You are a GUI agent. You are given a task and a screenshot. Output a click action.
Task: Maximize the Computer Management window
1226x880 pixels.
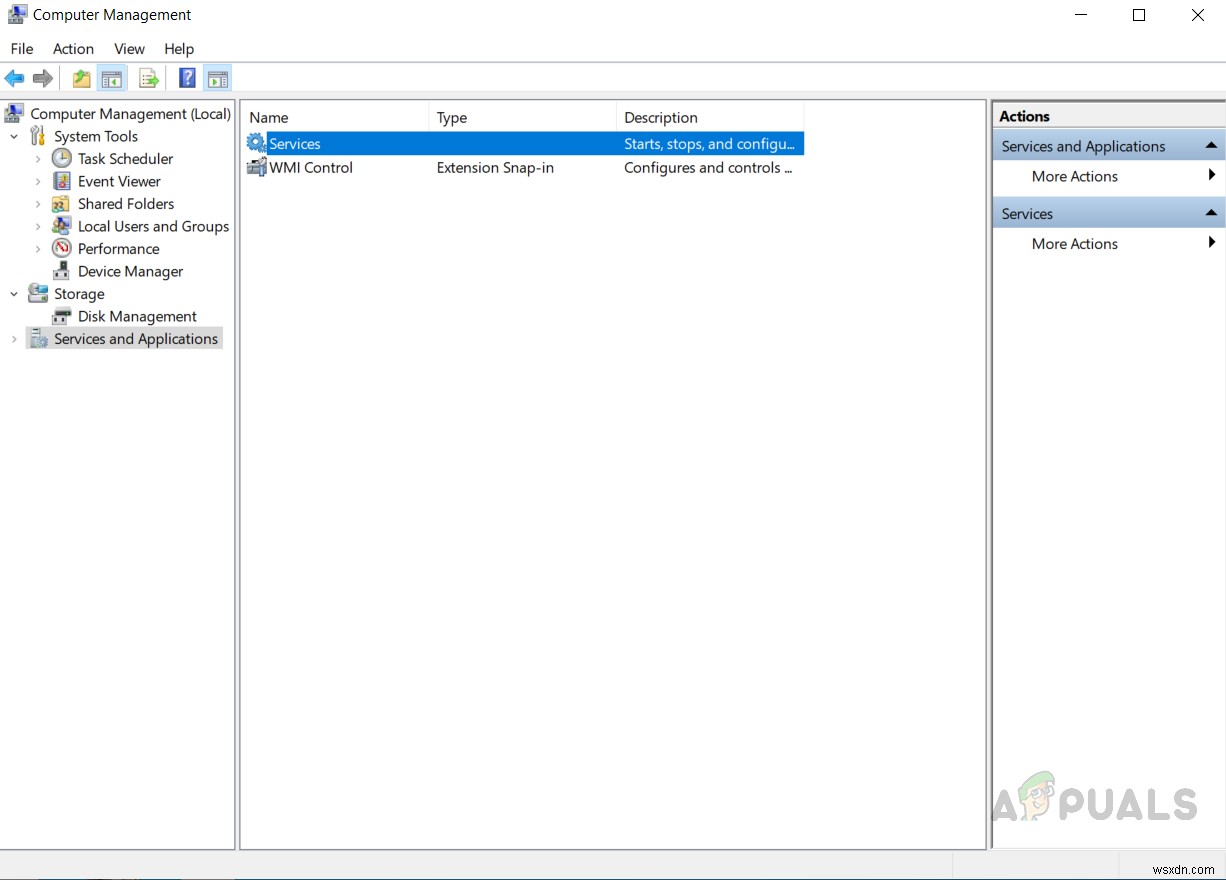point(1139,15)
